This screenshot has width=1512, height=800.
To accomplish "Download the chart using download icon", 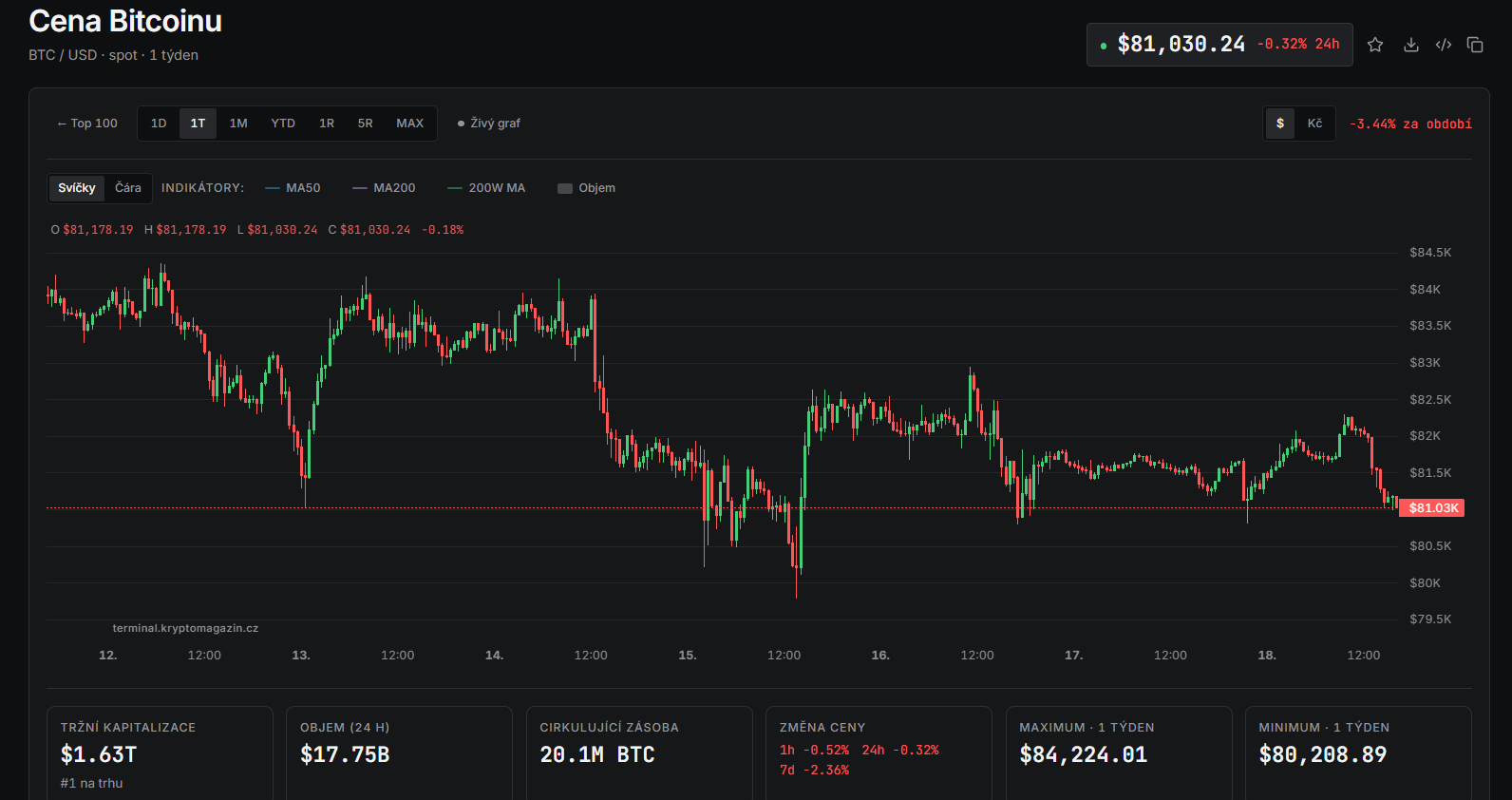I will click(x=1411, y=45).
